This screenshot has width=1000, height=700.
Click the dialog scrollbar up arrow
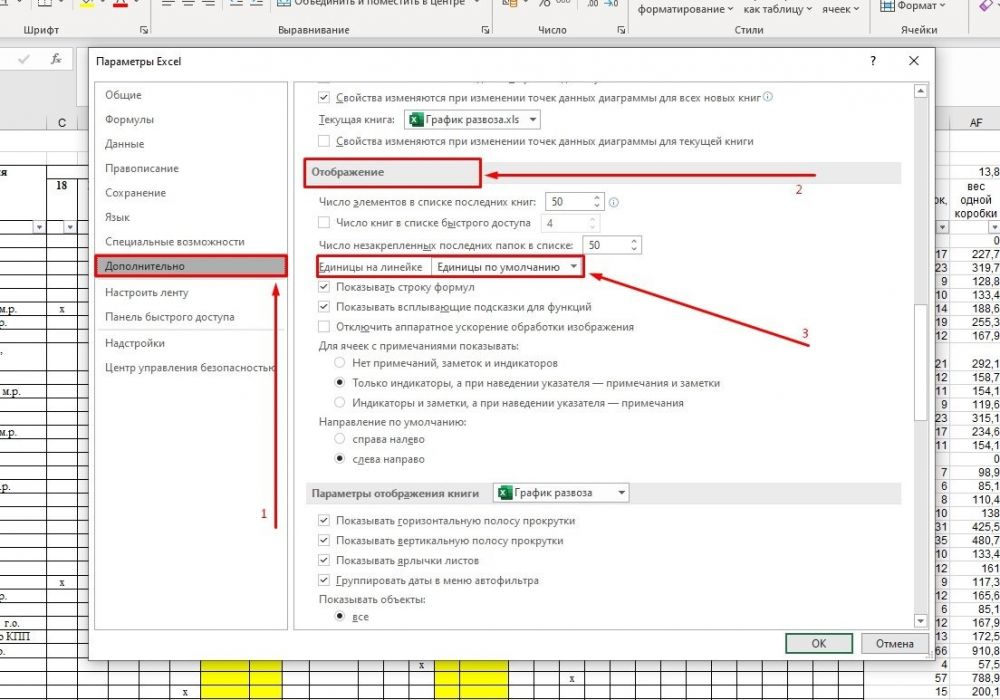[920, 91]
